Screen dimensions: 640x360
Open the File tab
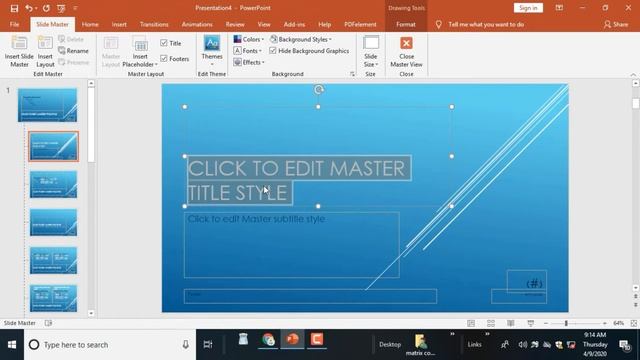tap(14, 24)
